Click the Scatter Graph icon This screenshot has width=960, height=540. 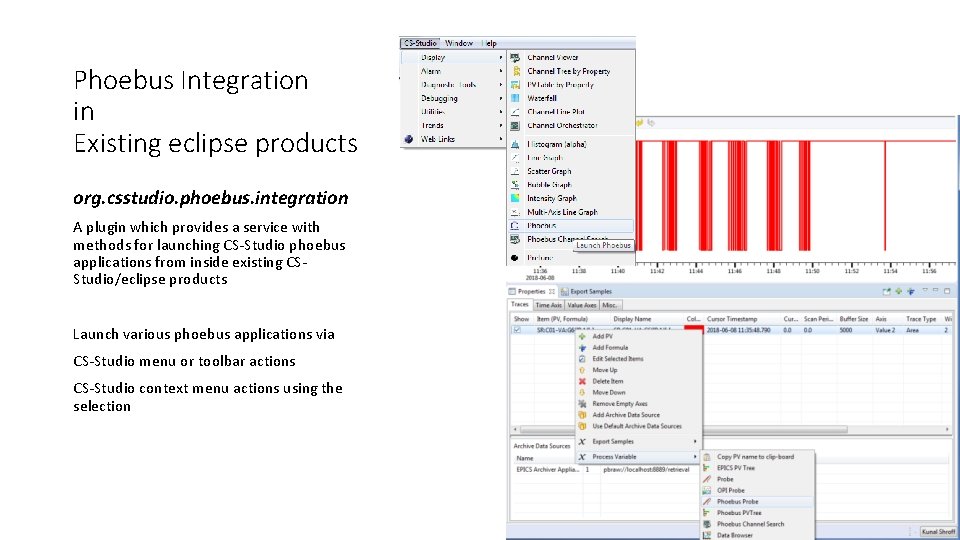[515, 171]
